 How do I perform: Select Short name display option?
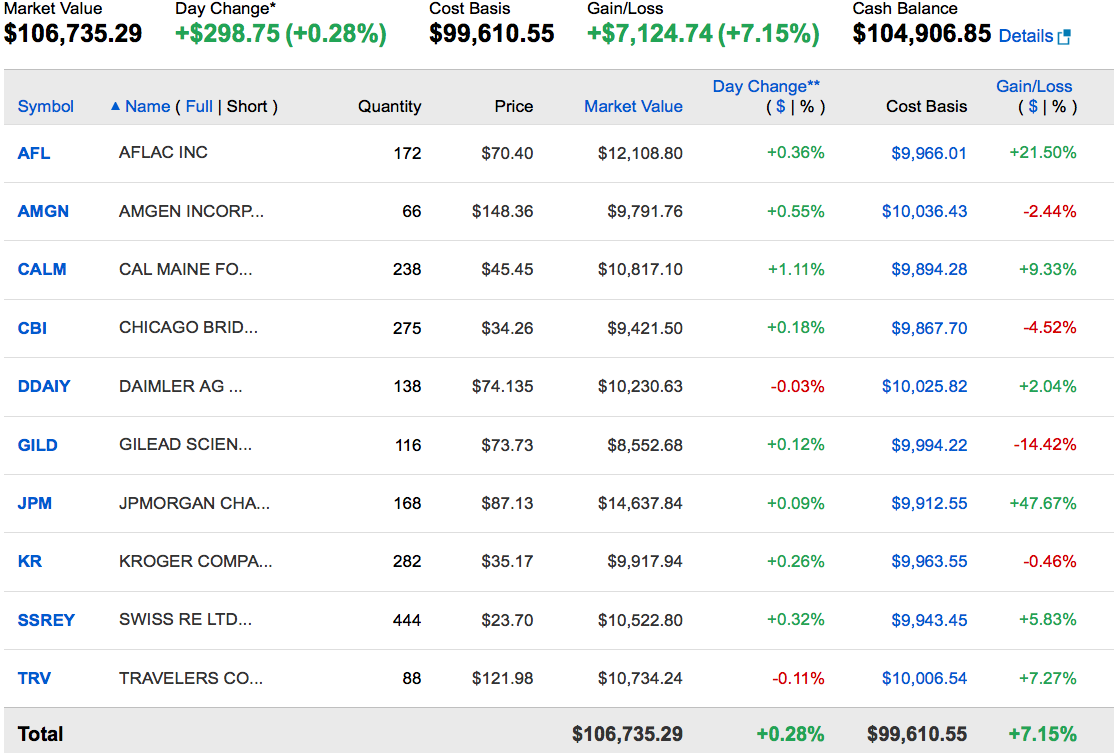tap(247, 107)
